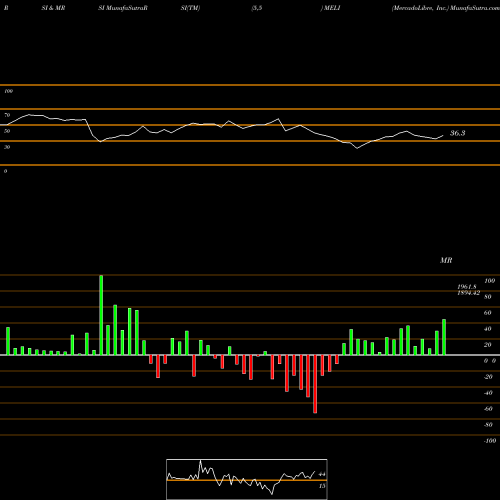Click the MELI ticker text in the header
The height and width of the screenshot is (500, 500).
click(x=332, y=8)
